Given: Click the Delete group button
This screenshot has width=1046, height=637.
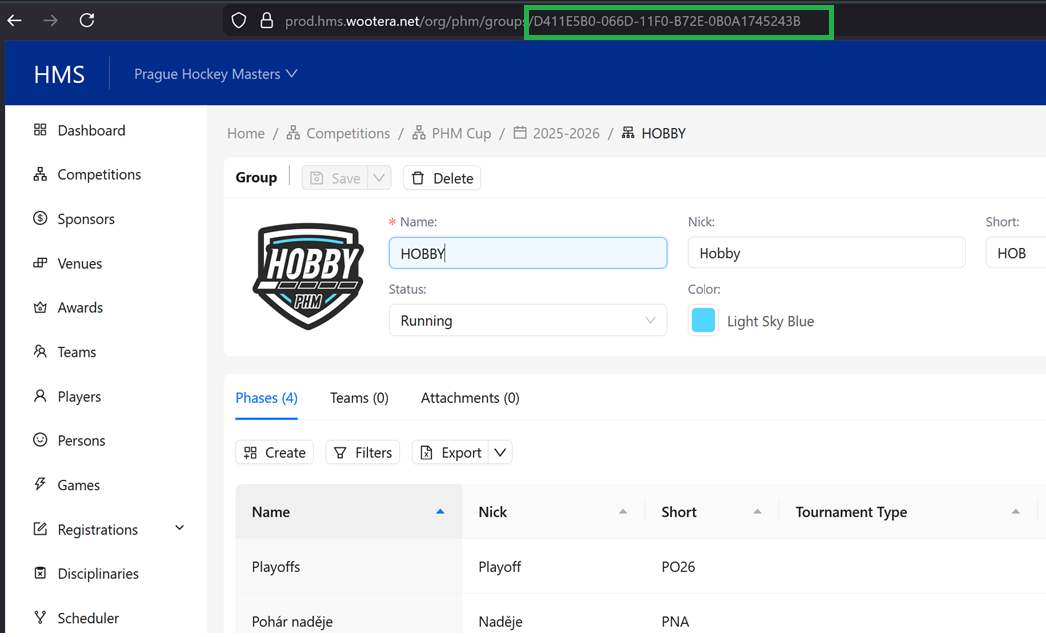Looking at the screenshot, I should 442,178.
